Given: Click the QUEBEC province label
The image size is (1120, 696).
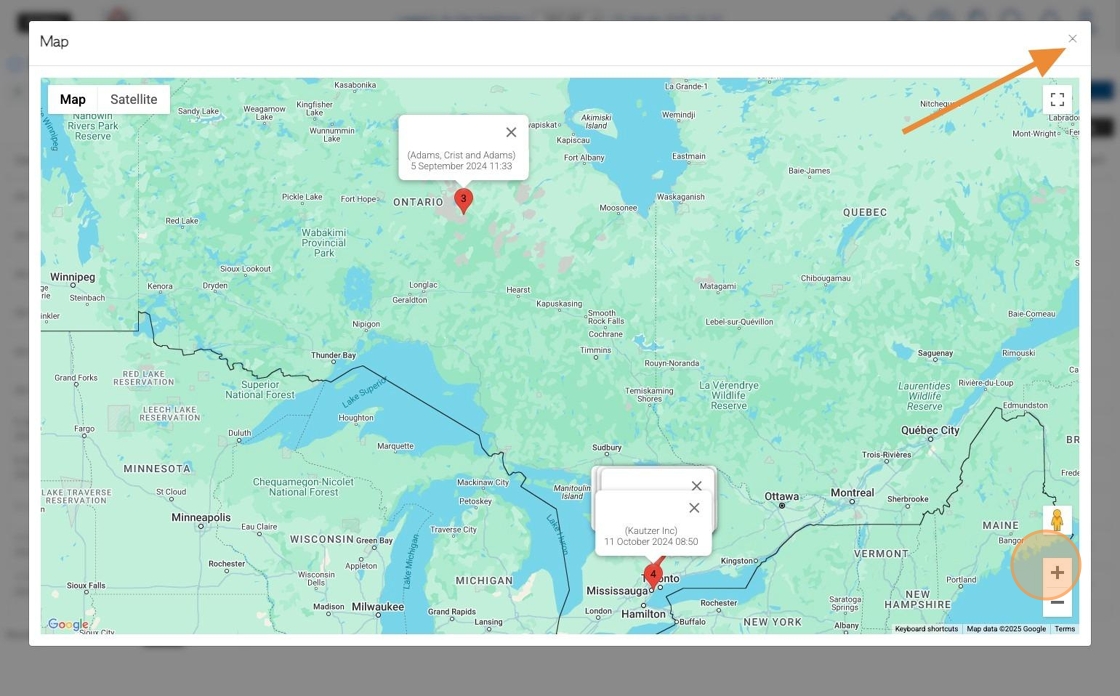Looking at the screenshot, I should 865,212.
